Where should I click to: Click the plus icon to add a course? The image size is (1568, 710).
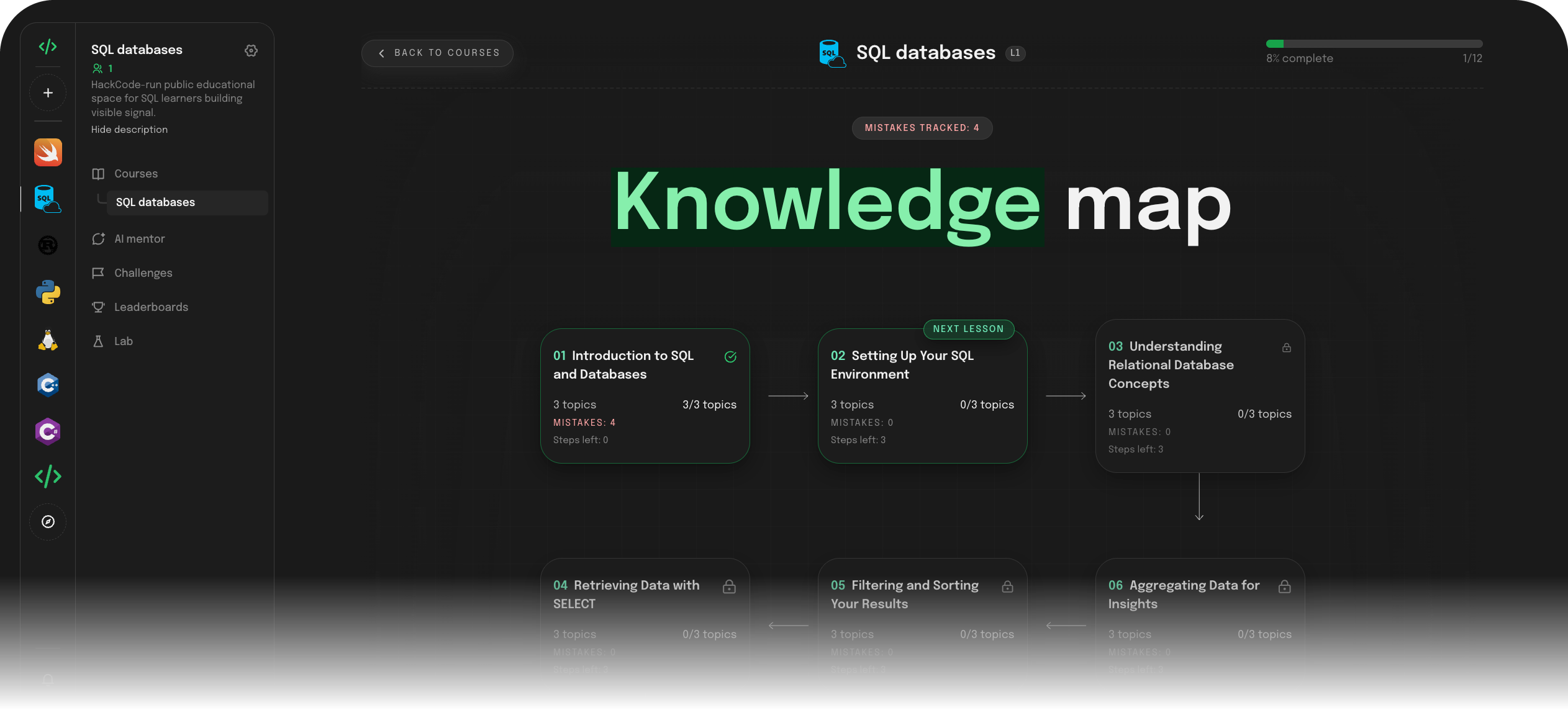[48, 92]
